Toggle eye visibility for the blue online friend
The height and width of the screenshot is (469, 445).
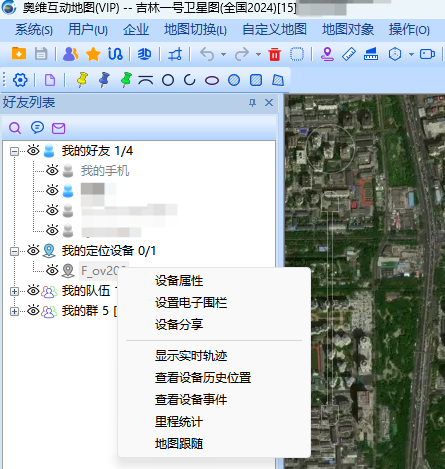tap(52, 190)
